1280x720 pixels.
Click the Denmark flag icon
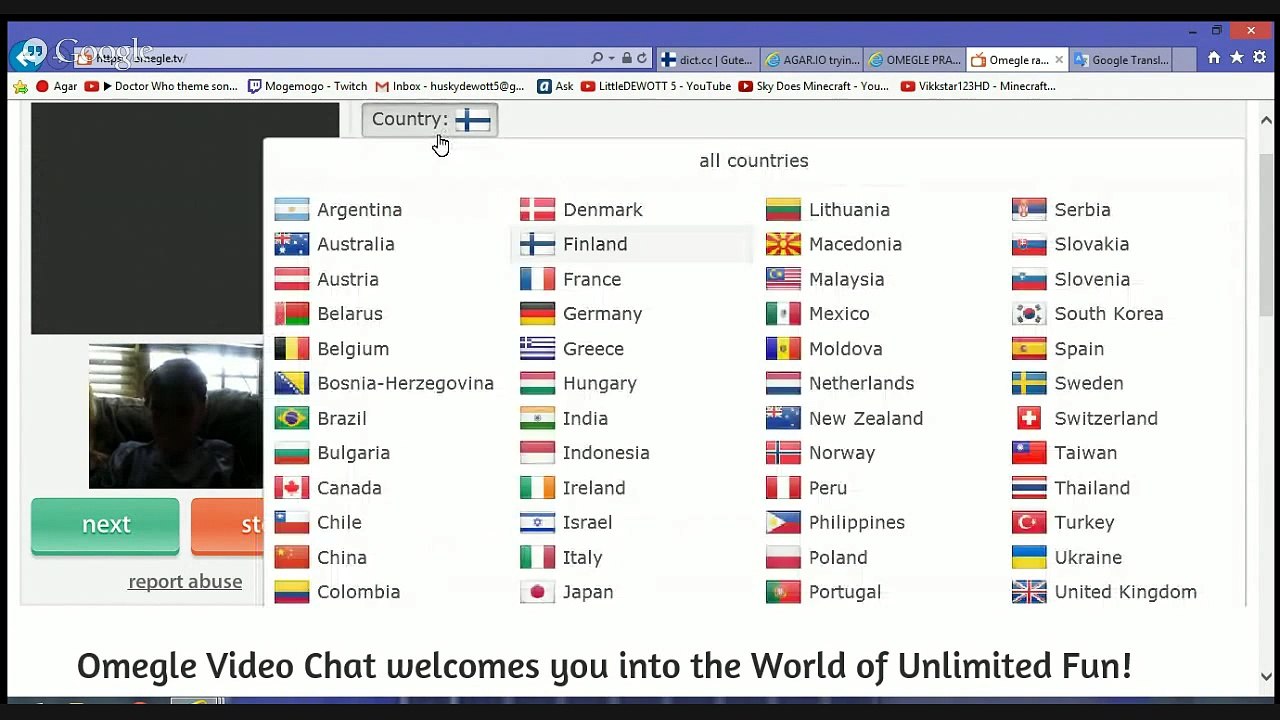(537, 209)
